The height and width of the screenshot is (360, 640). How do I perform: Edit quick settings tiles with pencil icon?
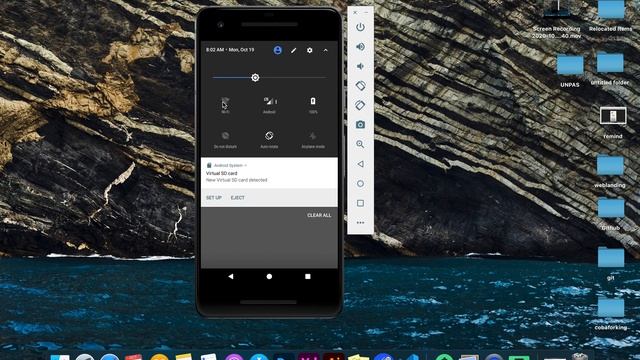pos(293,50)
